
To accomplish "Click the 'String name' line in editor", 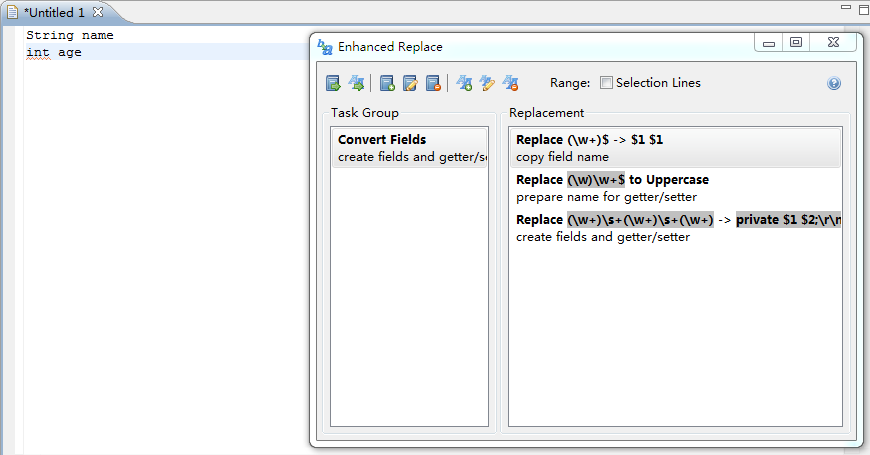I will (x=70, y=35).
